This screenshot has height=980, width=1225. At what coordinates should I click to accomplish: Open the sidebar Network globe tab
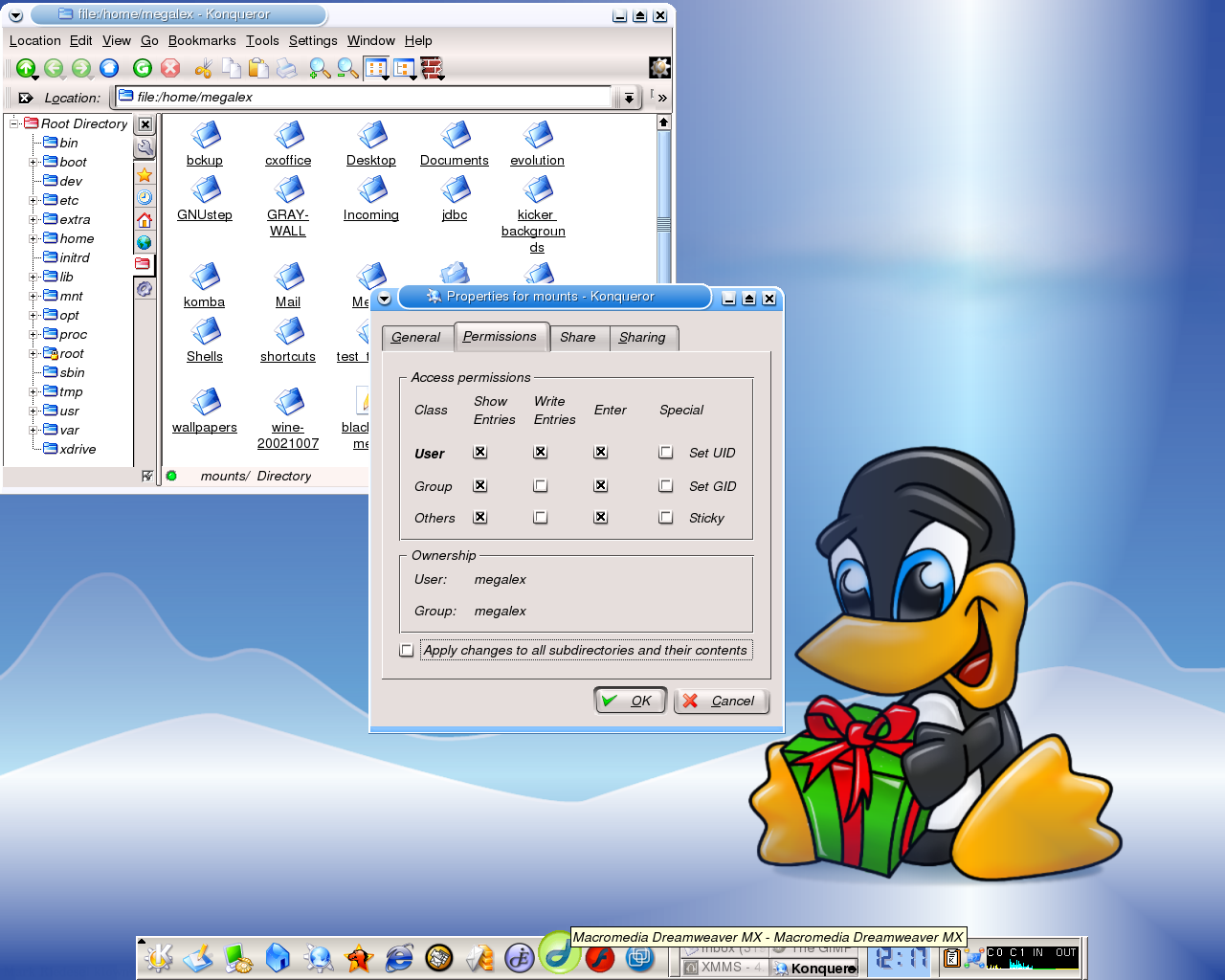[145, 242]
